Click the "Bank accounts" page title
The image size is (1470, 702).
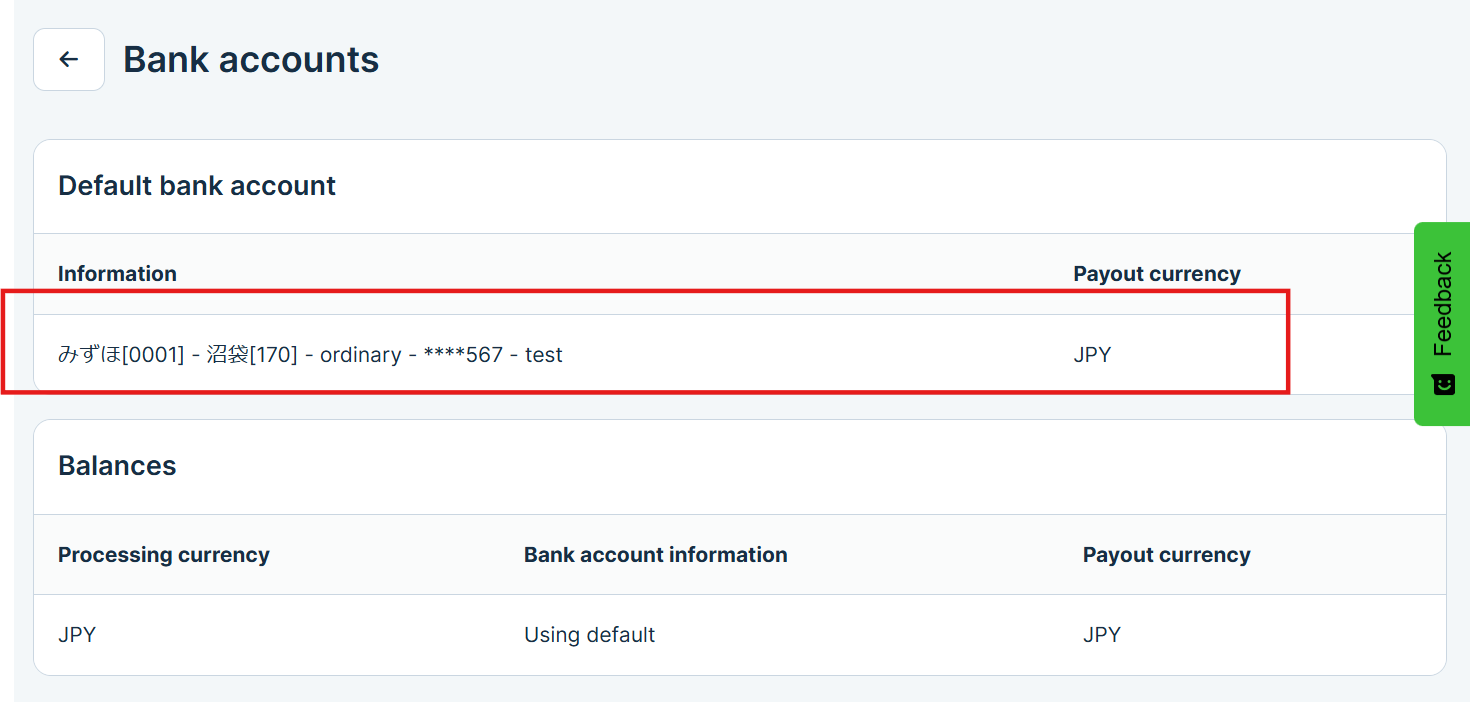click(x=251, y=60)
